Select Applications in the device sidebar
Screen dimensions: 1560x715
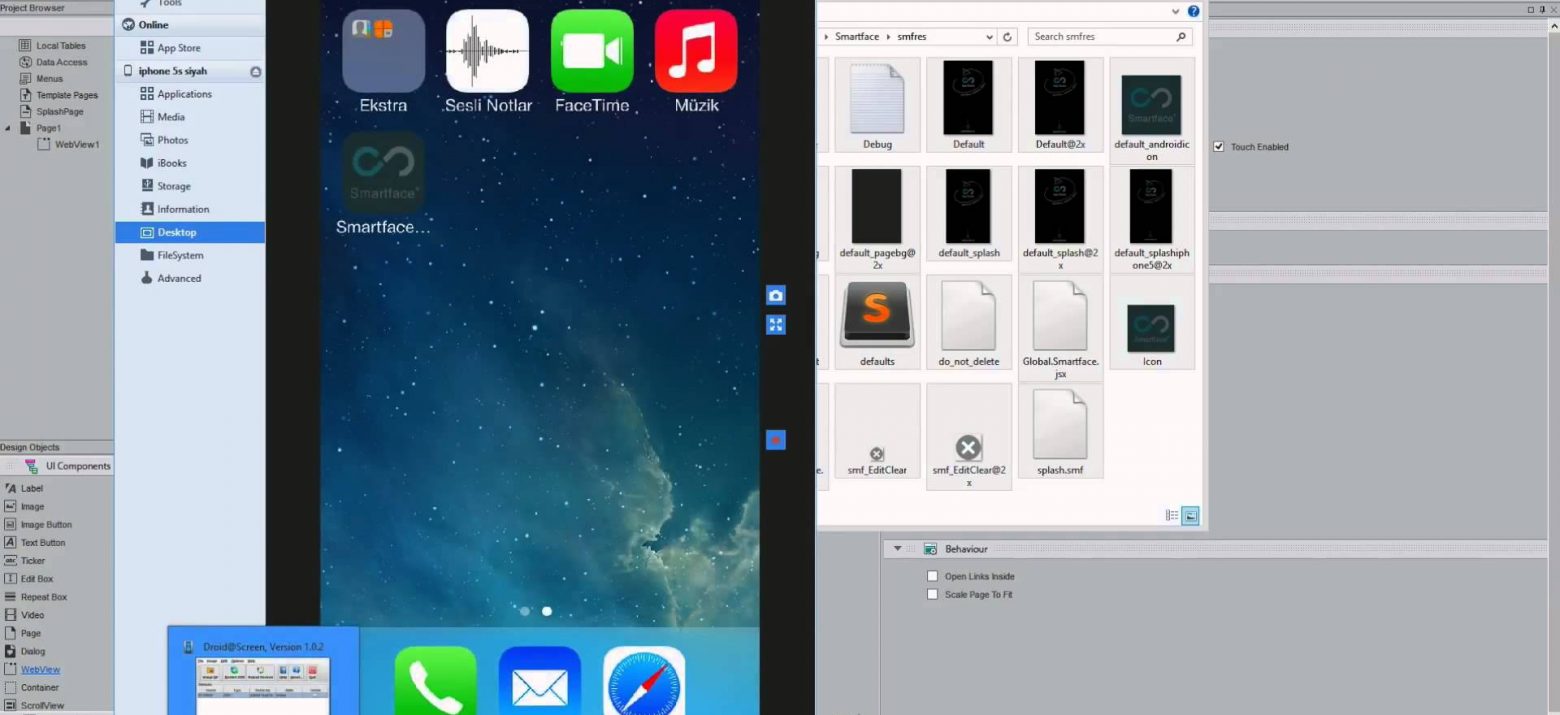(x=184, y=94)
